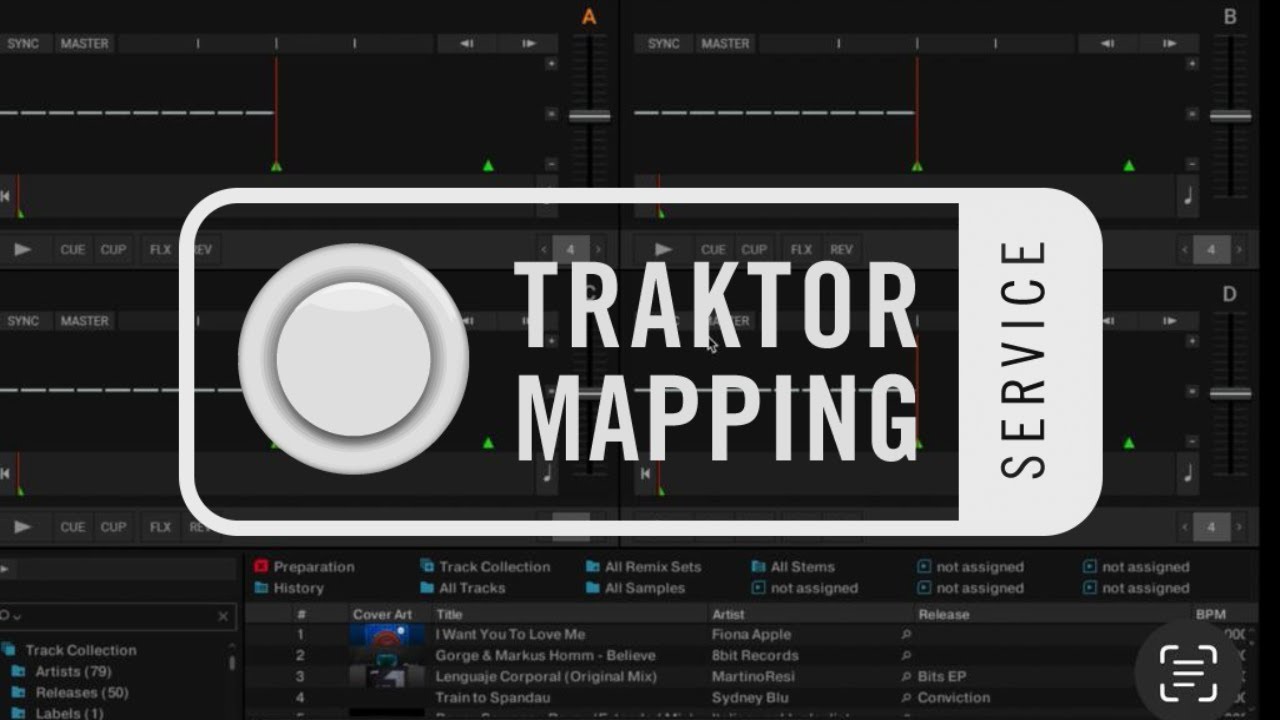
Task: Click tempo bend up arrow on Deck B
Action: [x=1169, y=44]
